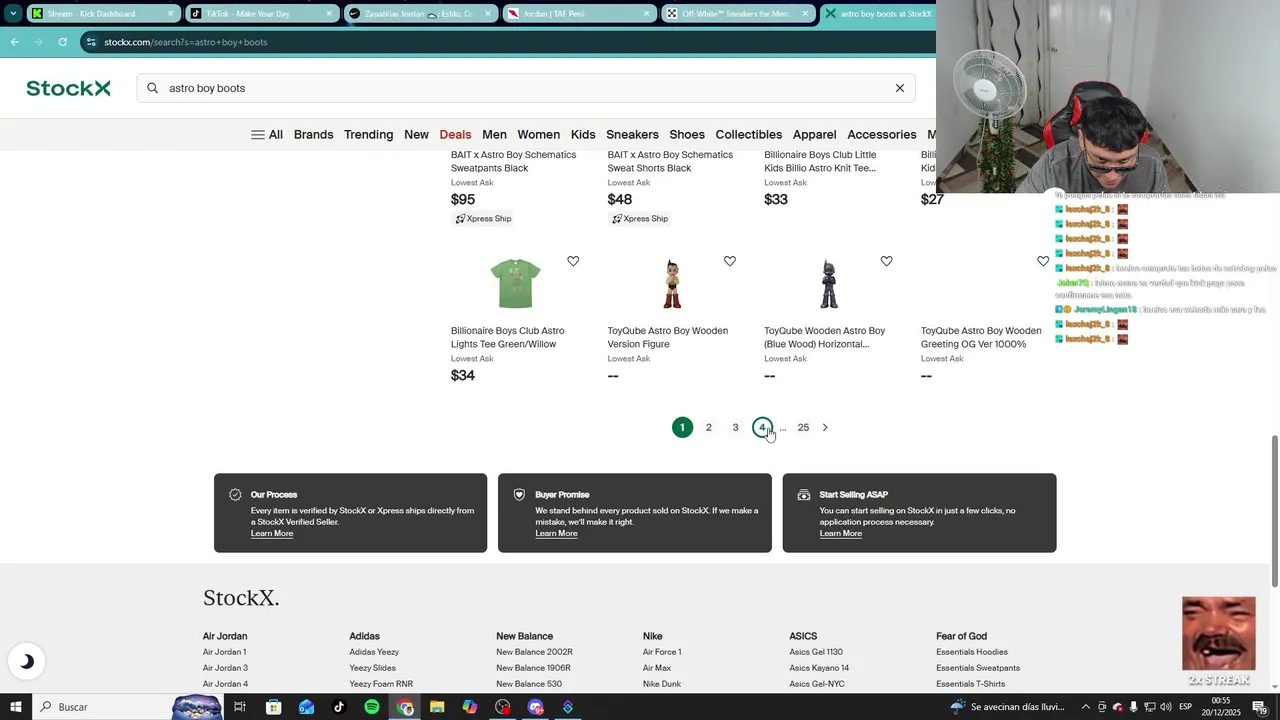Open the Essentials Hoodies footer link
The width and height of the screenshot is (1280, 720).
pyautogui.click(x=972, y=652)
